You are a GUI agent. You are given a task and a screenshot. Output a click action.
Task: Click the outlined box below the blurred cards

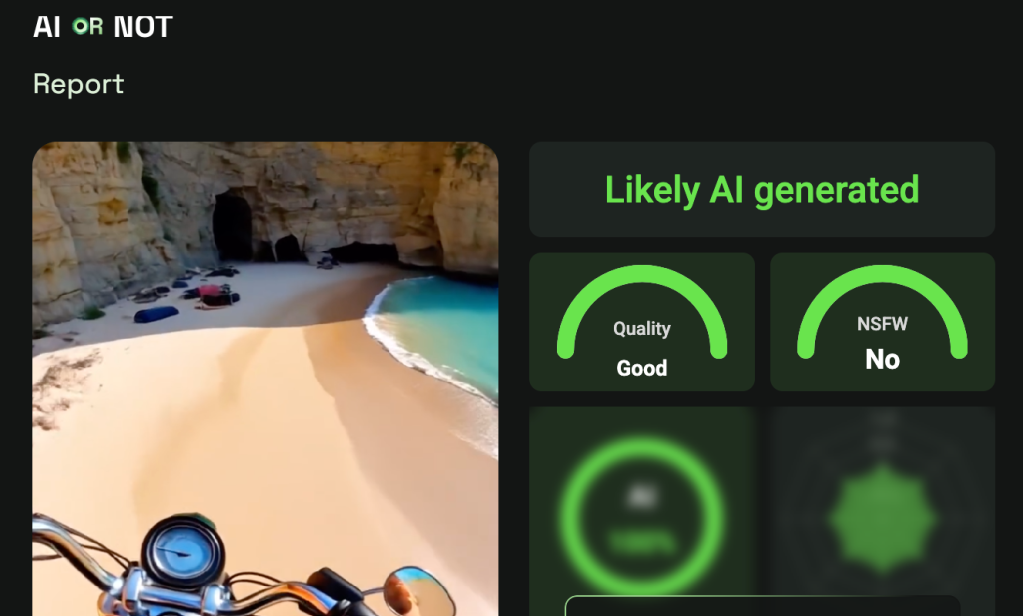click(762, 606)
